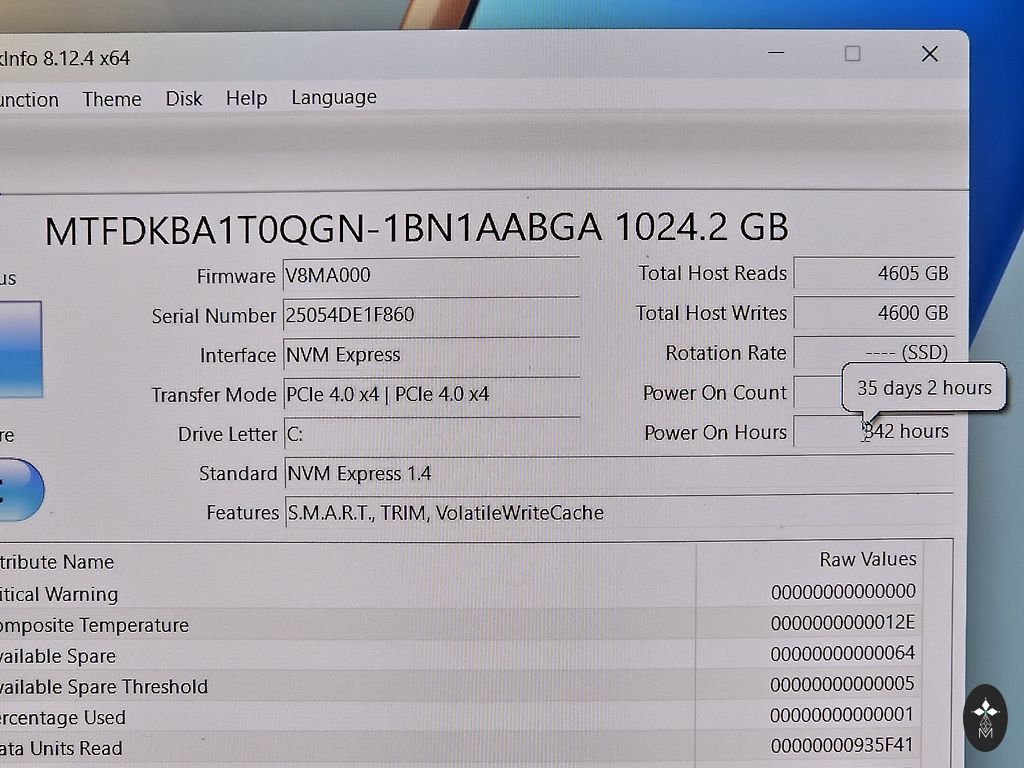Open the Disk menu
Screen dimensions: 1024x768
point(184,98)
